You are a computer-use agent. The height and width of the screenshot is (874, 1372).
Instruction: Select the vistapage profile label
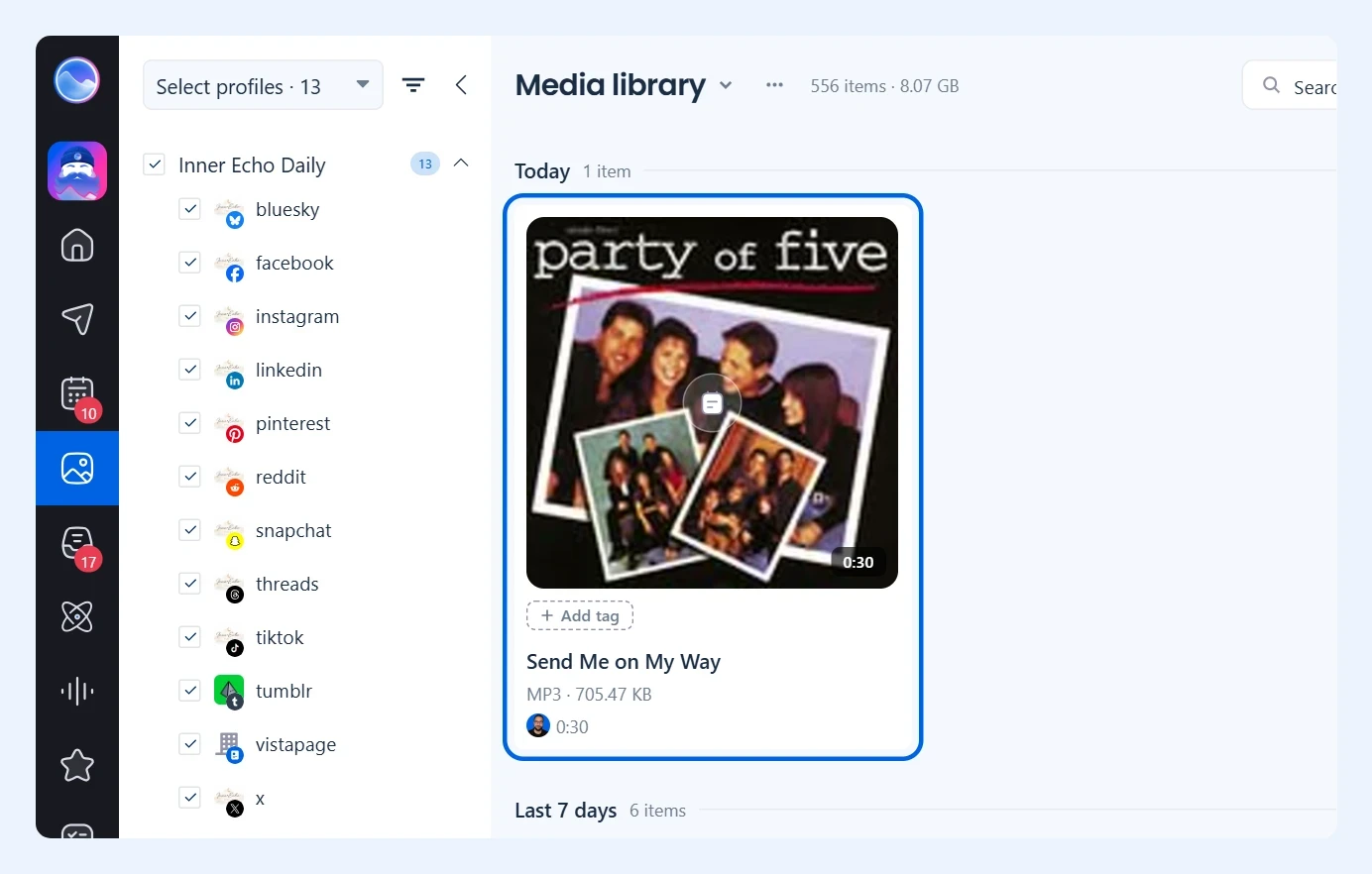coord(295,744)
